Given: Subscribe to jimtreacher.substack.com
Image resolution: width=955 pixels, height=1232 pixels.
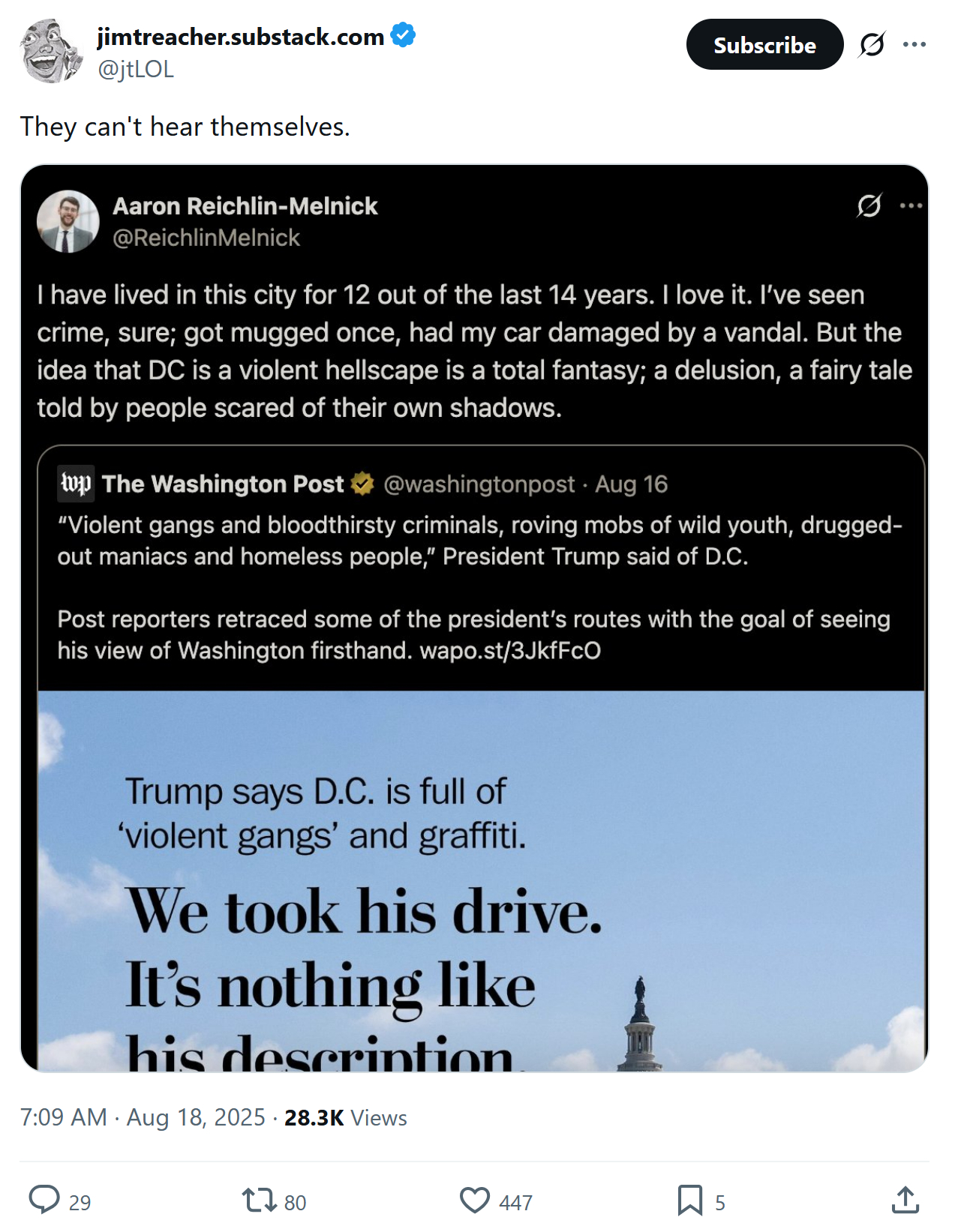Looking at the screenshot, I should (764, 45).
